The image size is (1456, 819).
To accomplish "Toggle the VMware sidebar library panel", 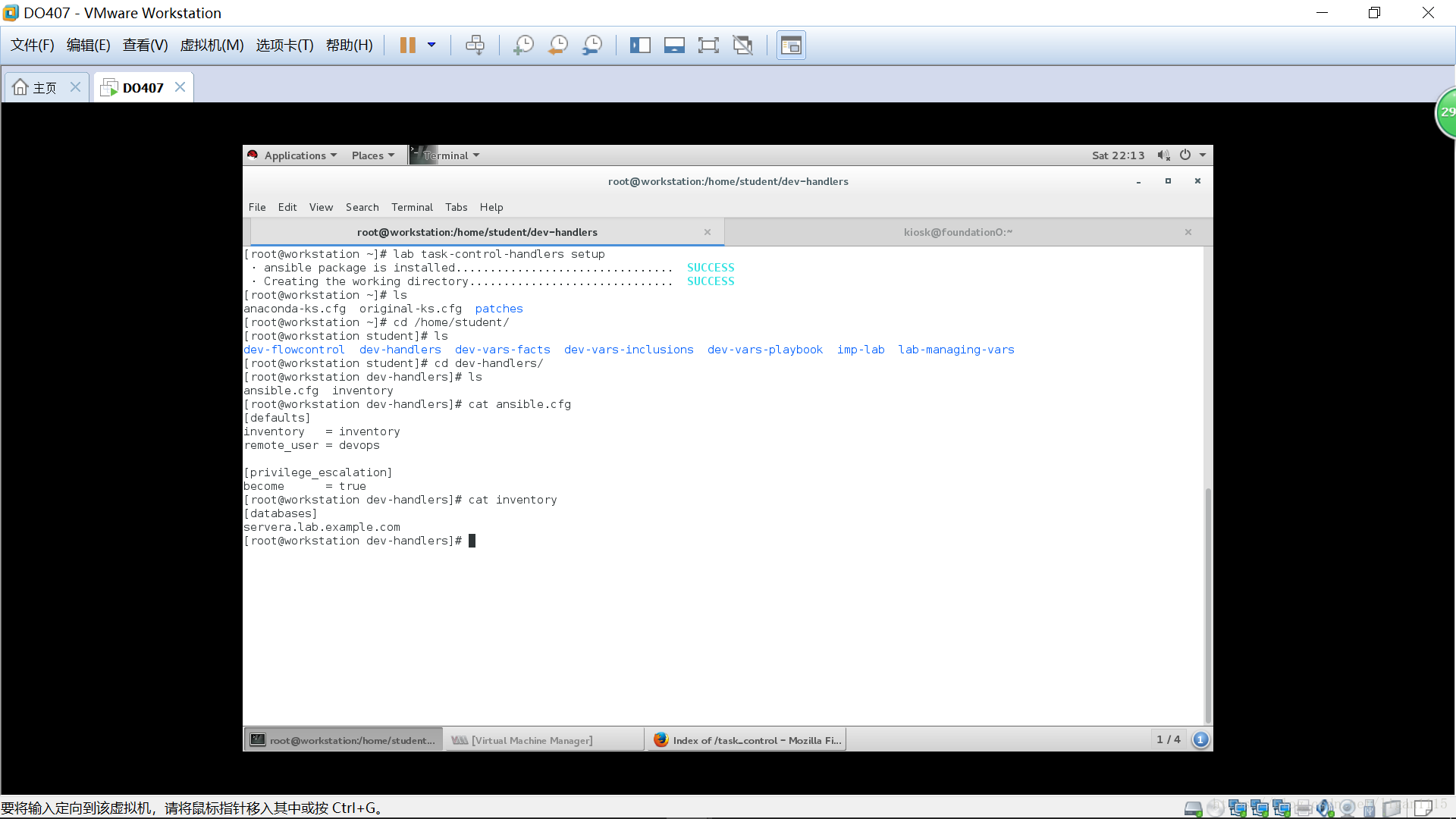I will point(640,45).
